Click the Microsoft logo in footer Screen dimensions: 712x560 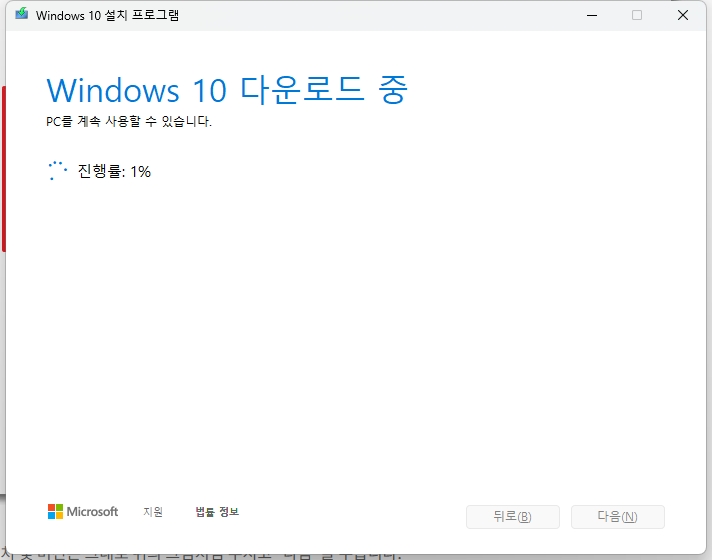coord(83,511)
